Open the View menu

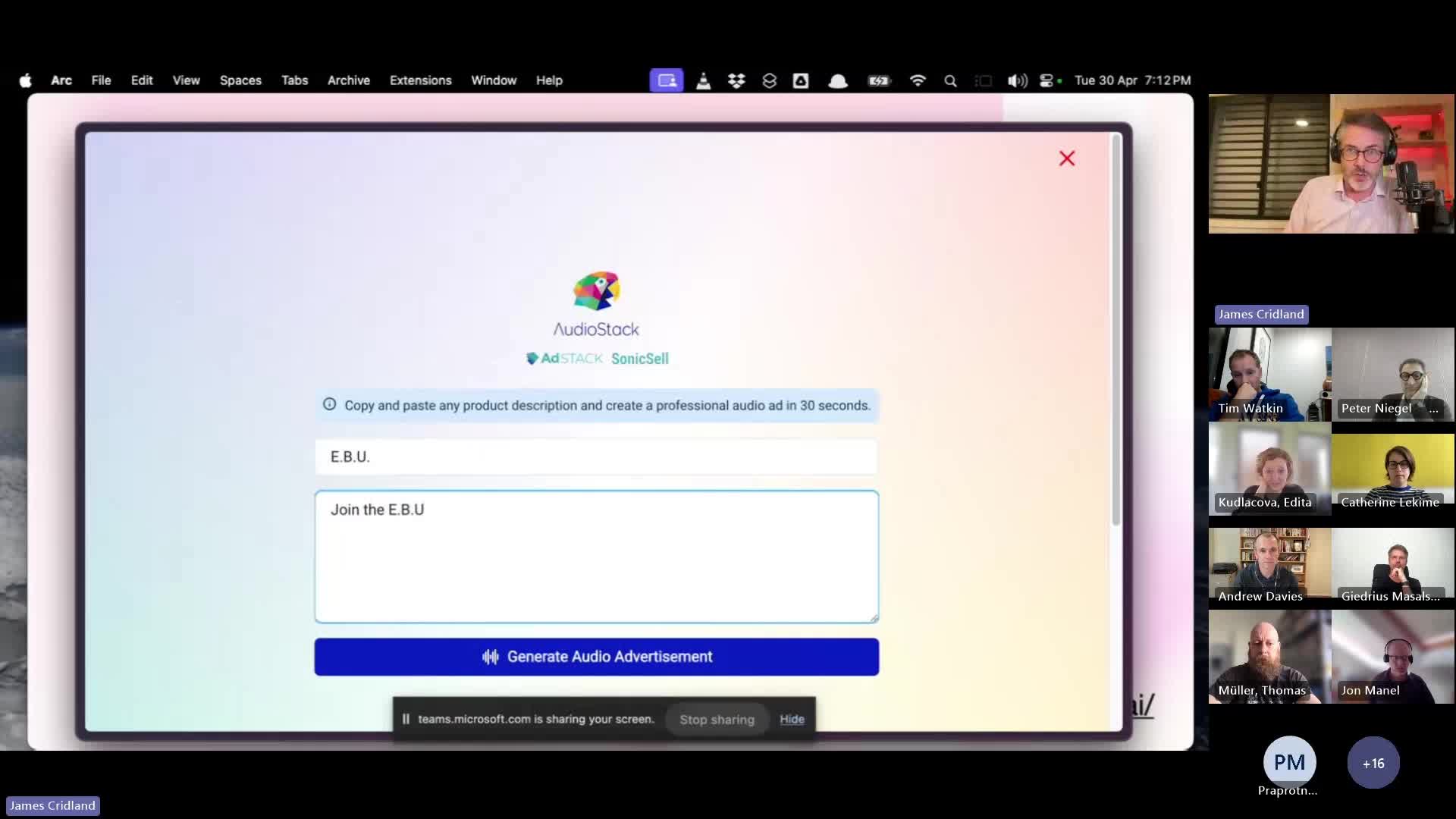pyautogui.click(x=186, y=80)
